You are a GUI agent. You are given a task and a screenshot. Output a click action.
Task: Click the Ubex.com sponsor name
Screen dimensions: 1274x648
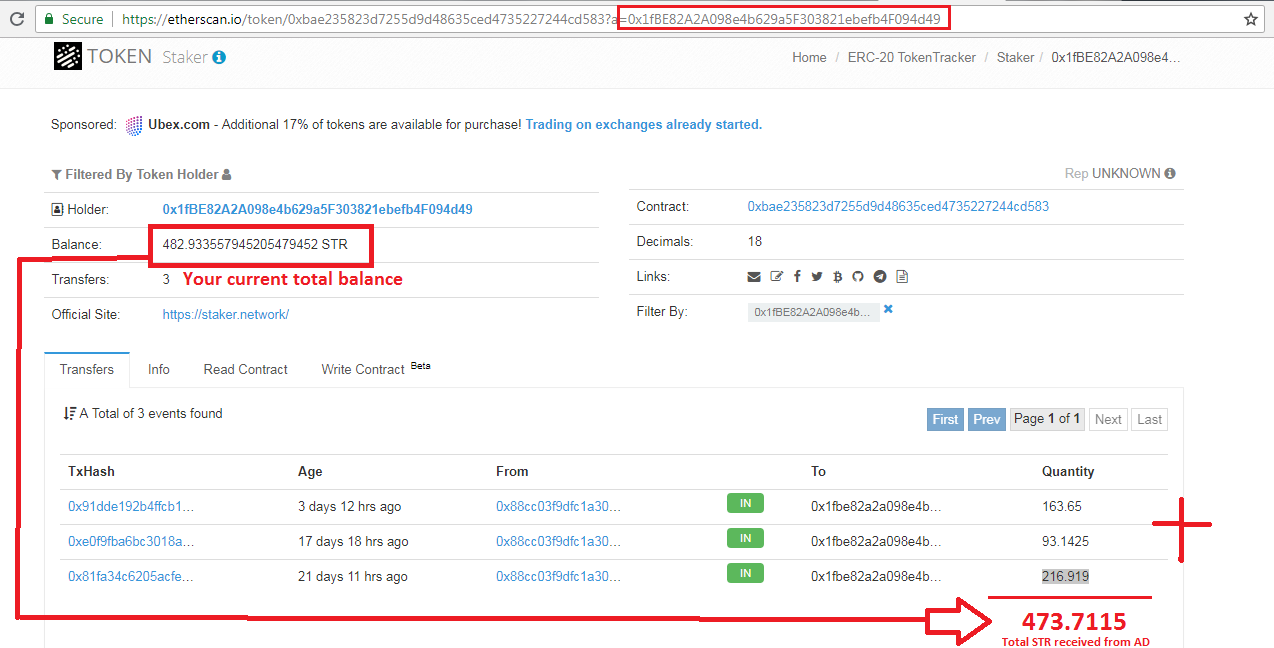179,125
